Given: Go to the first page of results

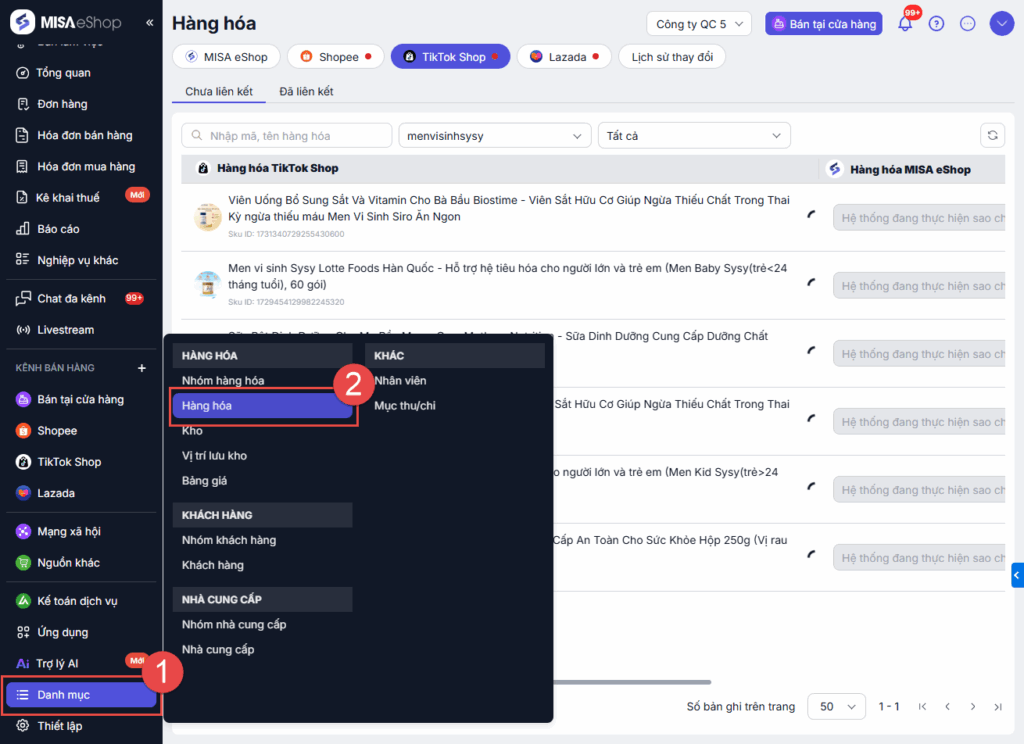Looking at the screenshot, I should (x=922, y=706).
